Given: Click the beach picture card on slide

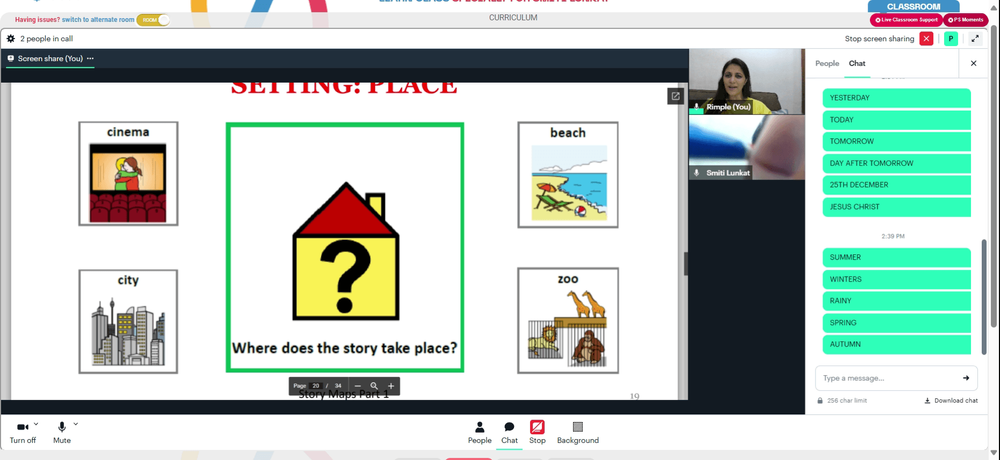Looking at the screenshot, I should [568, 175].
